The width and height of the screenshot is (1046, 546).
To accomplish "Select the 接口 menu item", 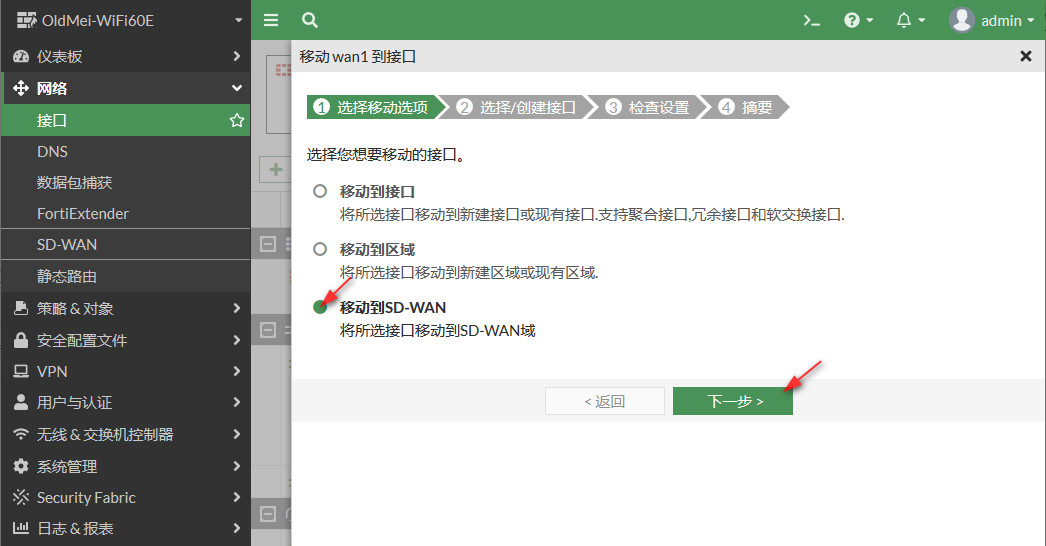I will click(126, 120).
